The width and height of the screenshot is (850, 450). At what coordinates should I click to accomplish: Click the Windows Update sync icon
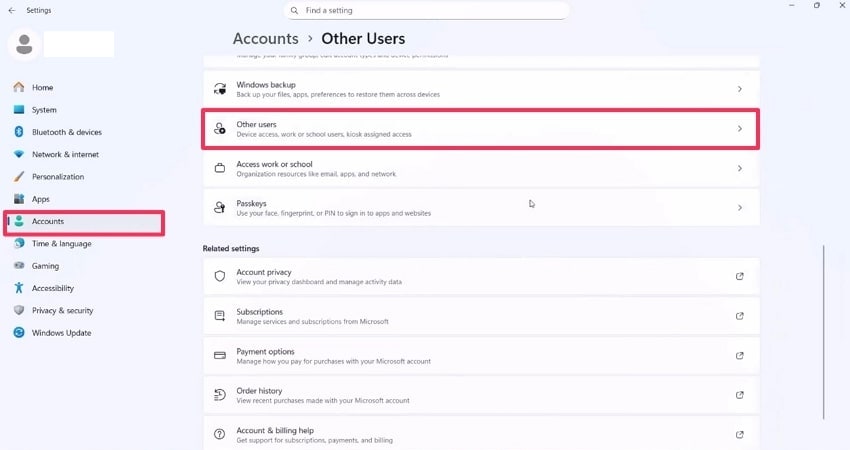click(x=19, y=332)
